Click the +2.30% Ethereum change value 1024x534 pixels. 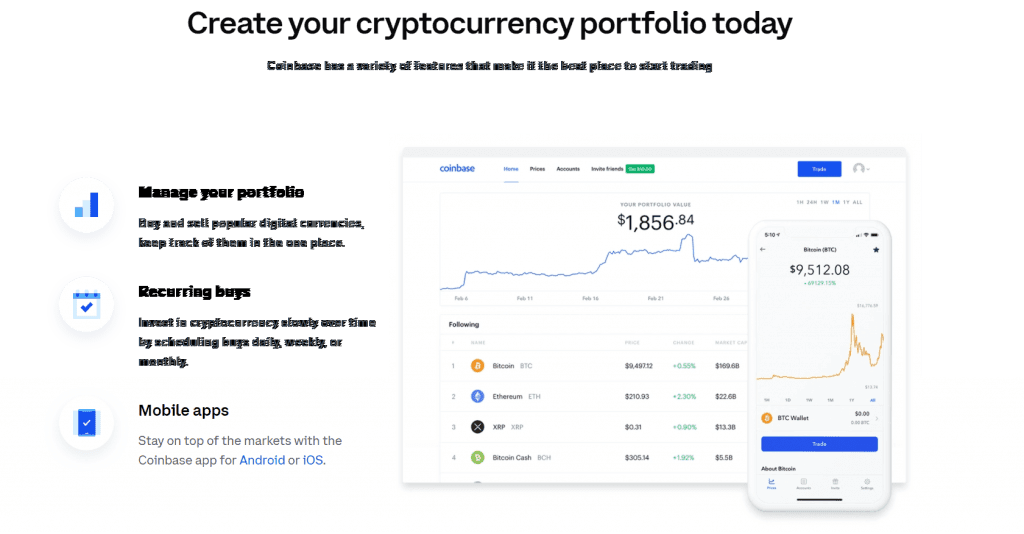tap(684, 397)
